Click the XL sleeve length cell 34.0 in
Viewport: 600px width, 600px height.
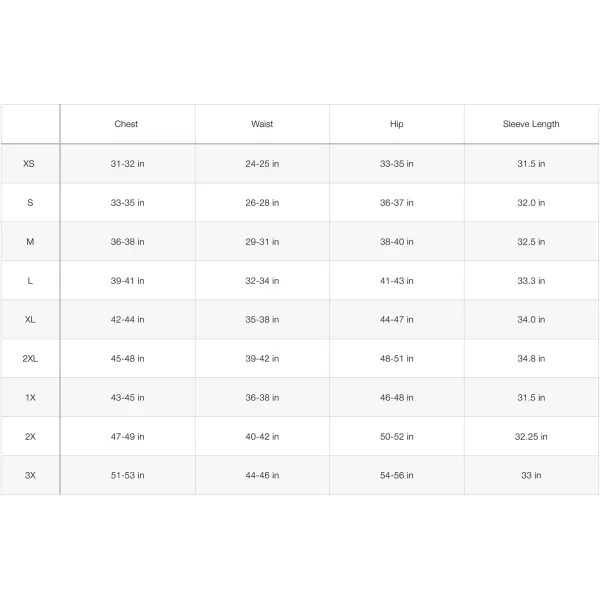click(x=531, y=319)
